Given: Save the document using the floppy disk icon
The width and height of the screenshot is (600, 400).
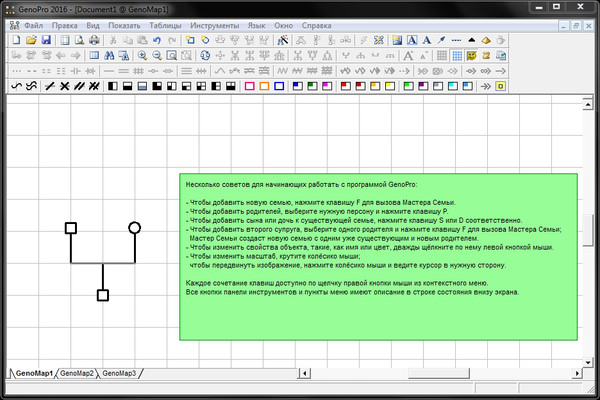Looking at the screenshot, I should tap(46, 40).
